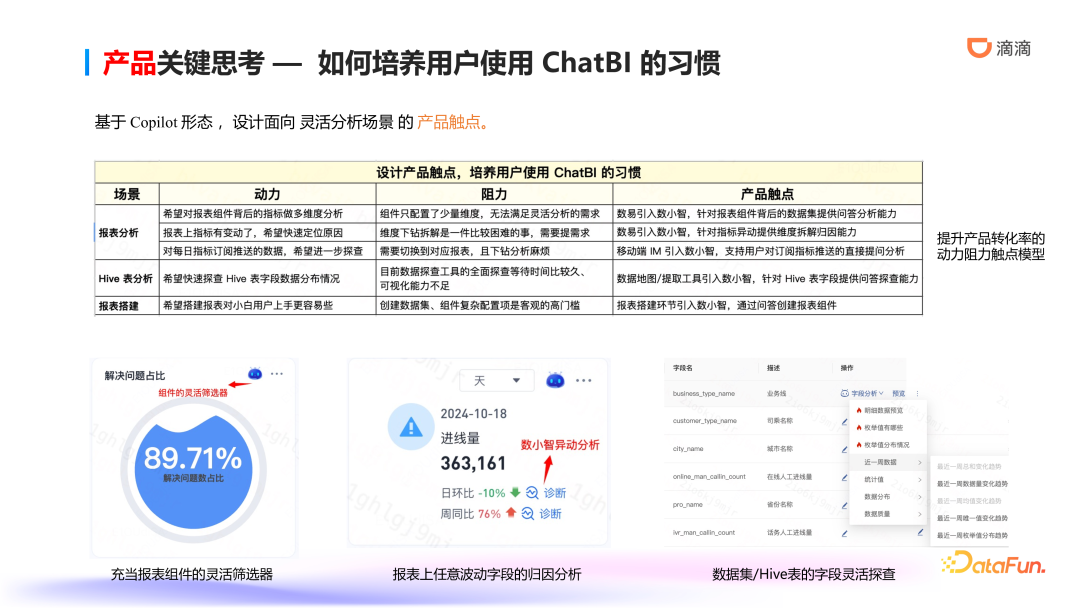Select 明细数据预览 from the menu

(x=884, y=410)
